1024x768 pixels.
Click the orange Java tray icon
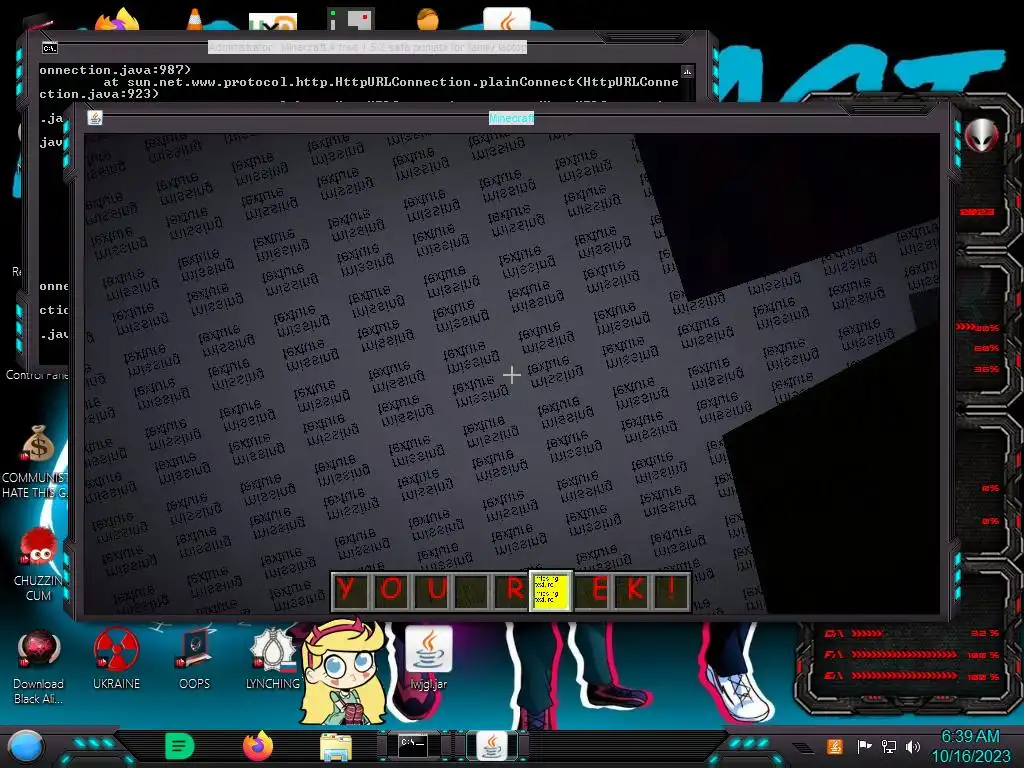click(835, 746)
